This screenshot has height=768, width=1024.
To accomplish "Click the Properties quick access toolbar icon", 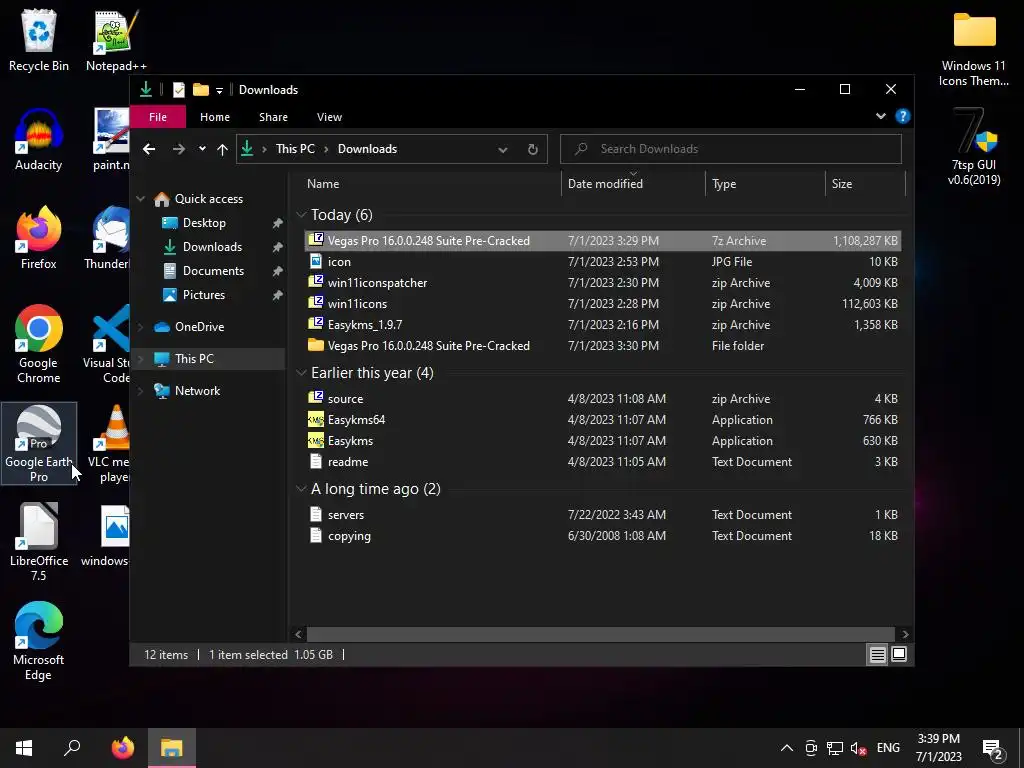I will 178,89.
